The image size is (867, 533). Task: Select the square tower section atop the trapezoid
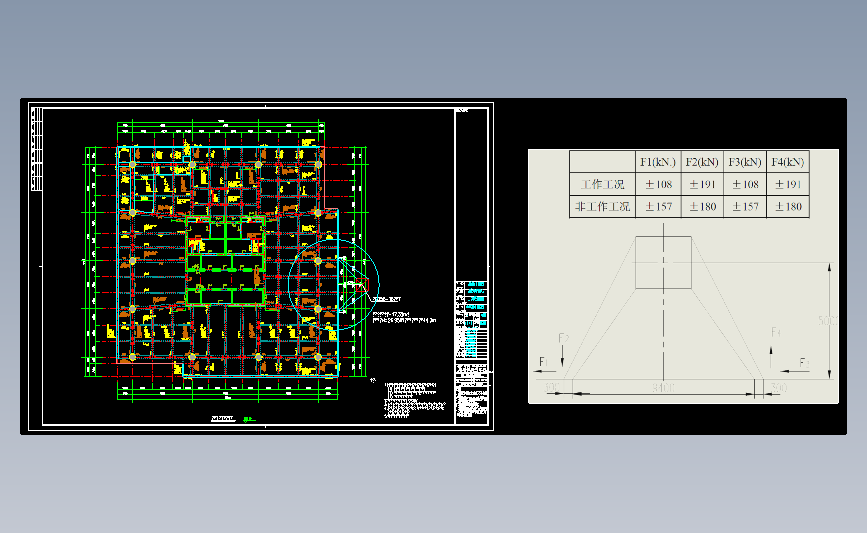pyautogui.click(x=664, y=263)
